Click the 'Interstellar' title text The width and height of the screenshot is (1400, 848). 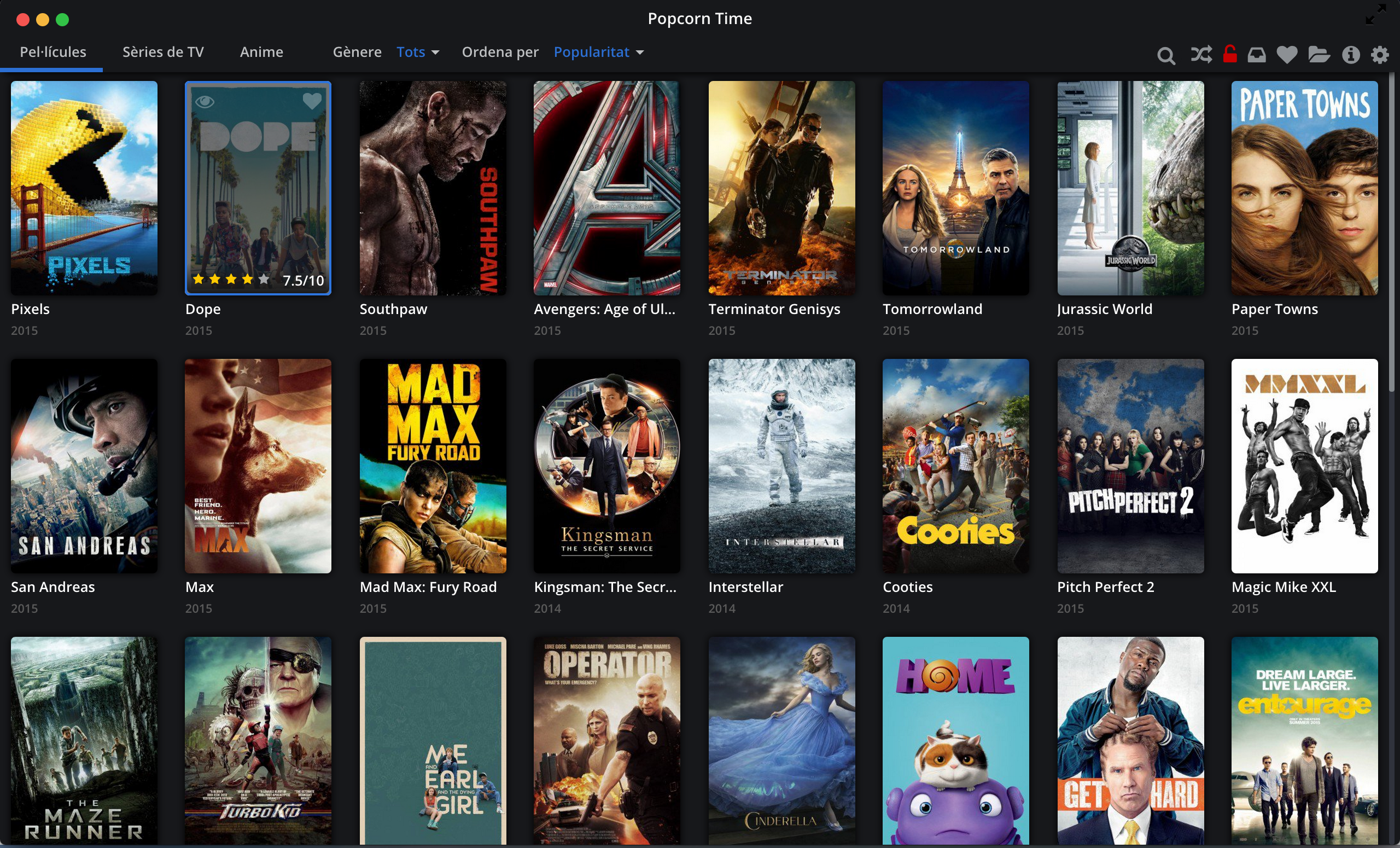click(745, 587)
